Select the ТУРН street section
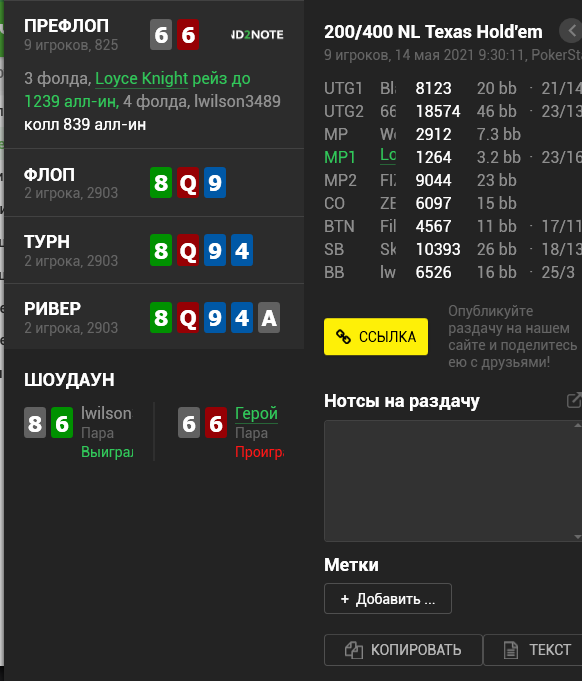The width and height of the screenshot is (582, 681). click(x=154, y=250)
